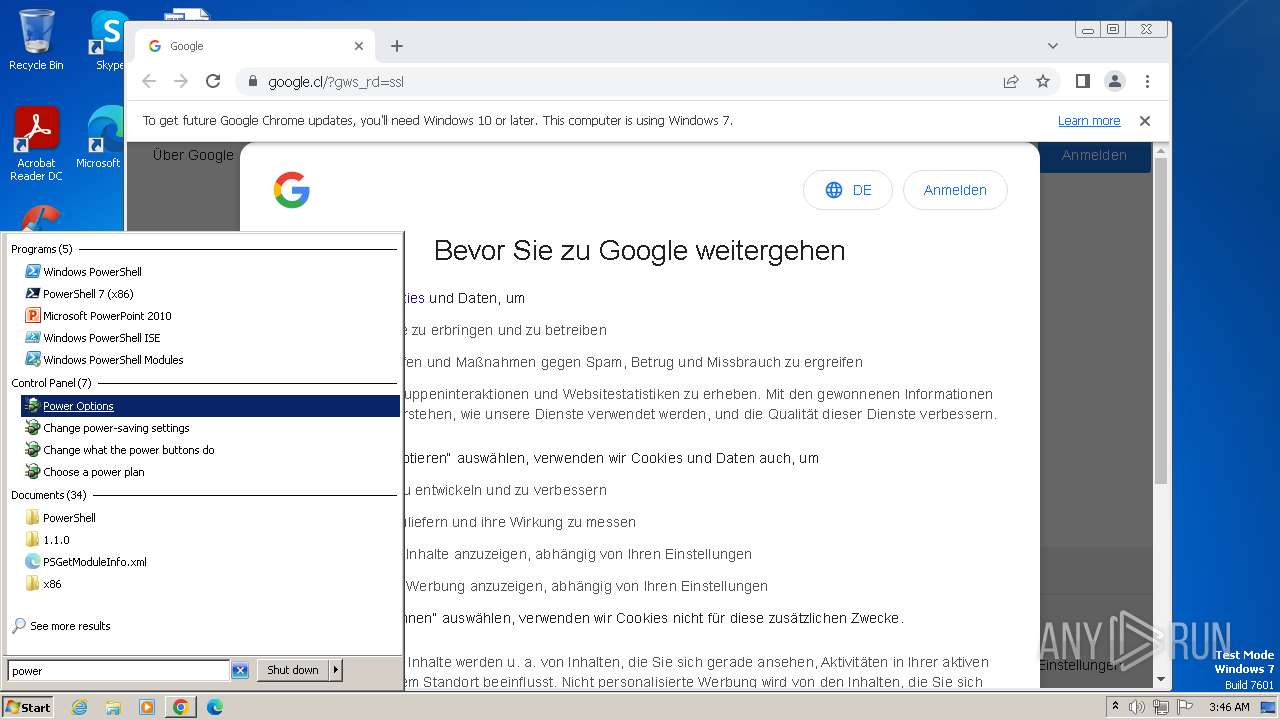This screenshot has height=720, width=1280.
Task: Select Power Options control panel item
Action: 210,406
